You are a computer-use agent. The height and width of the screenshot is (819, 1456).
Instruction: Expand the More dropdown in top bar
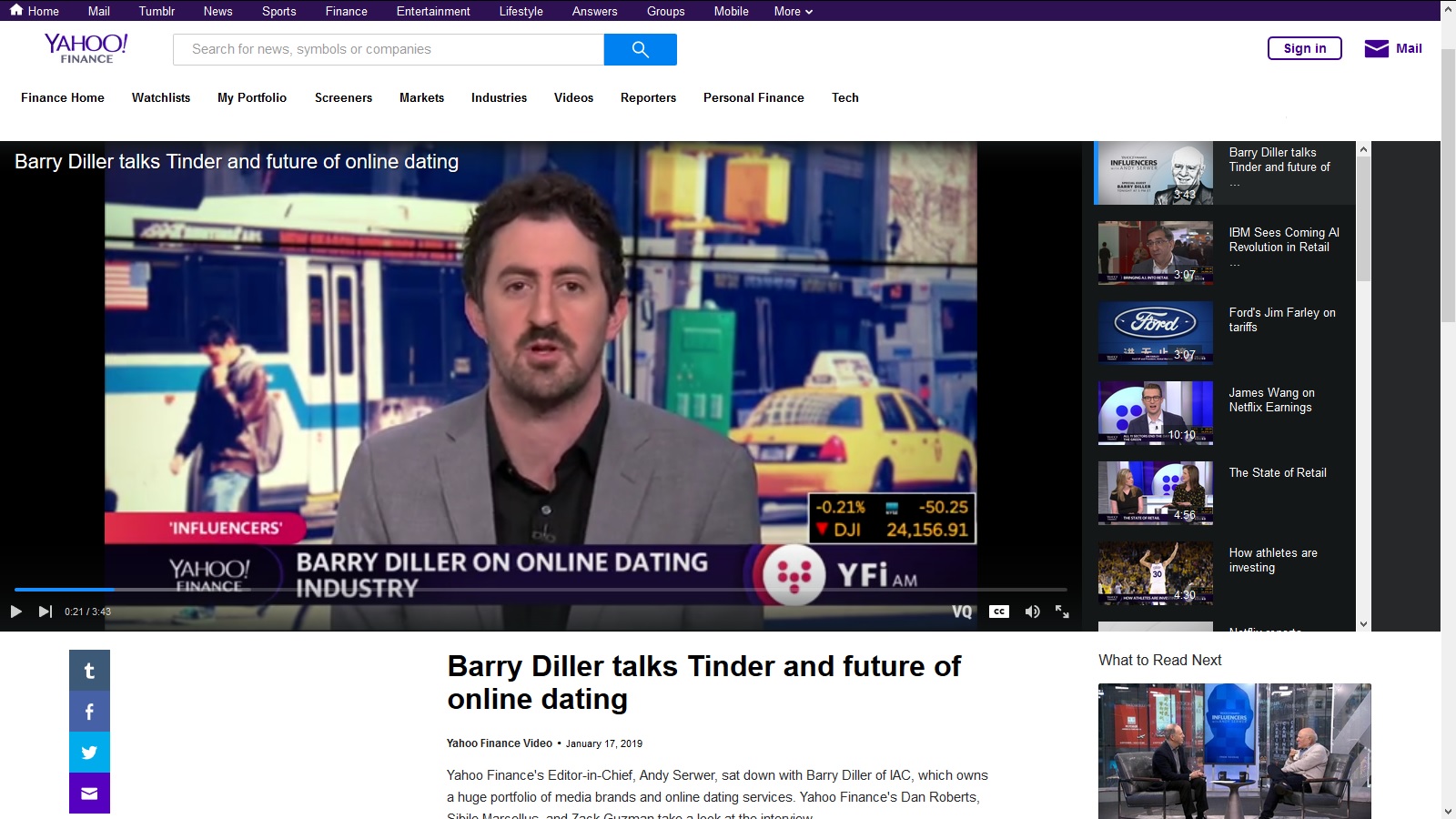tap(794, 11)
